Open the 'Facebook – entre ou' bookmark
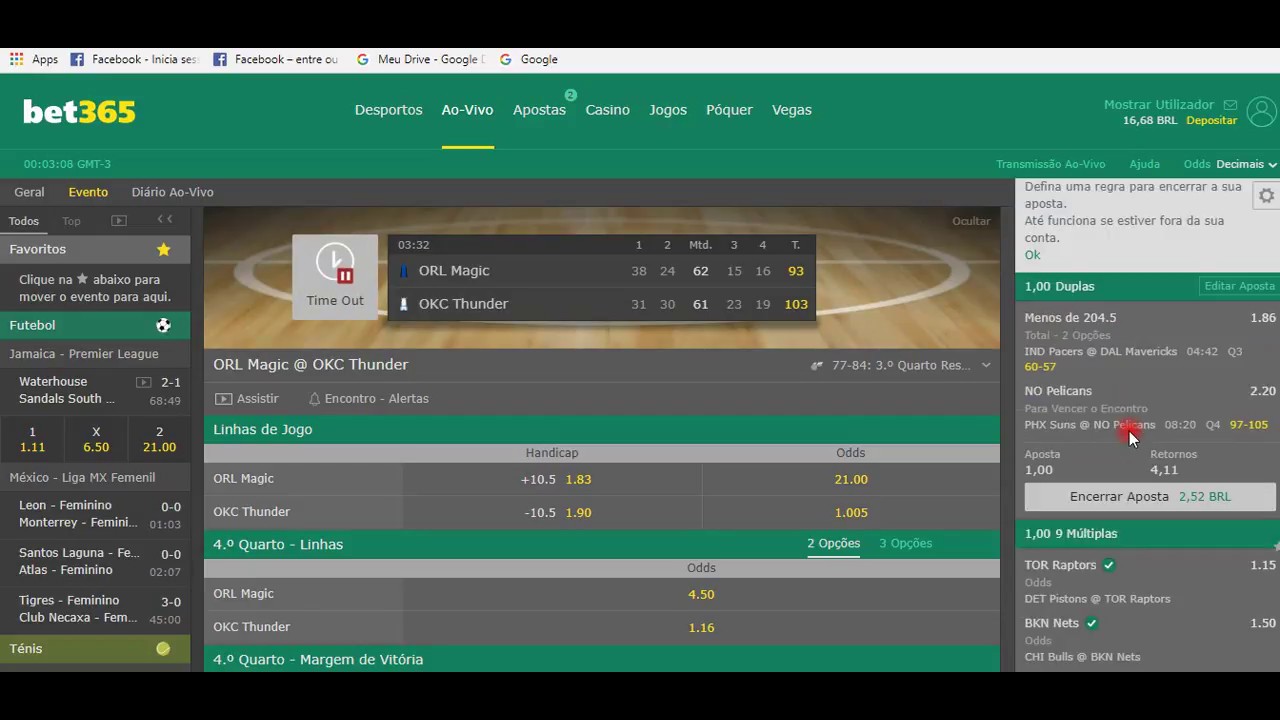The image size is (1280, 720). pyautogui.click(x=276, y=59)
